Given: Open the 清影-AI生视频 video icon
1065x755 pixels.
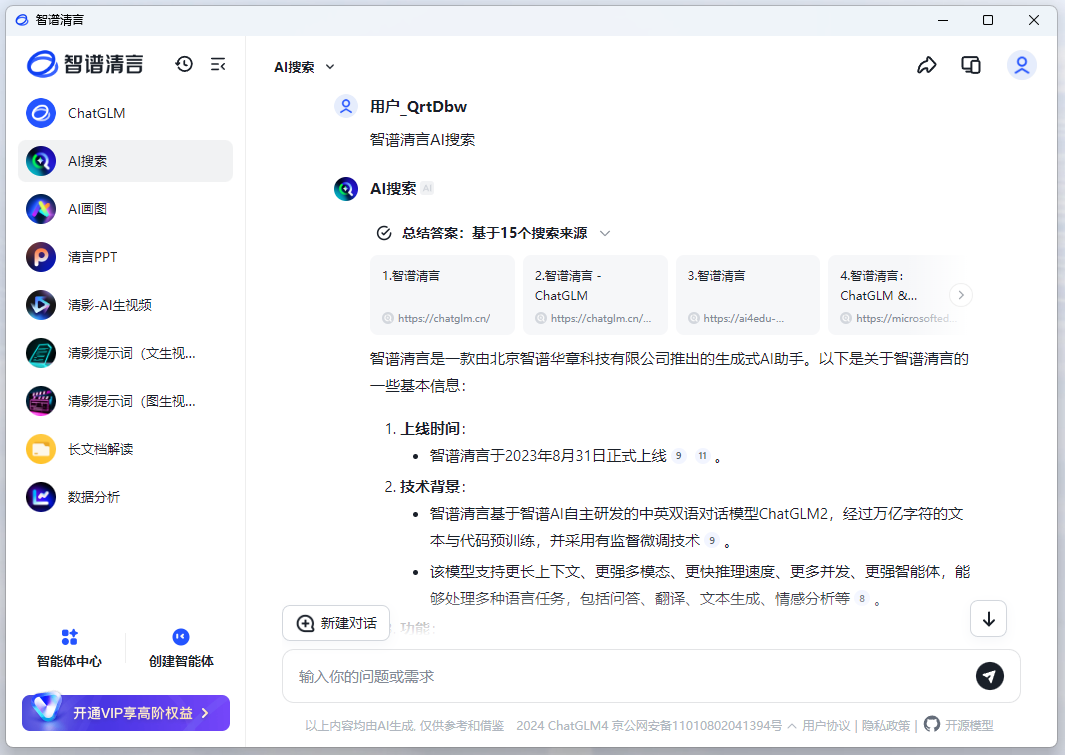Looking at the screenshot, I should 41,305.
